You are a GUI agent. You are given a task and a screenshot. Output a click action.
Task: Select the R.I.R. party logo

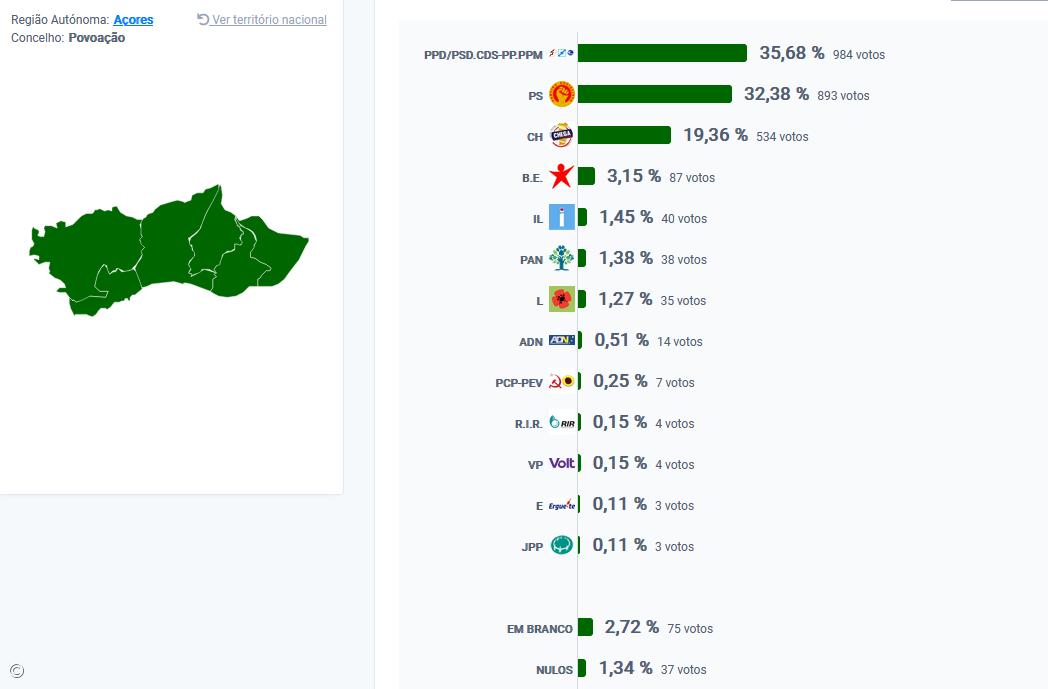(562, 422)
